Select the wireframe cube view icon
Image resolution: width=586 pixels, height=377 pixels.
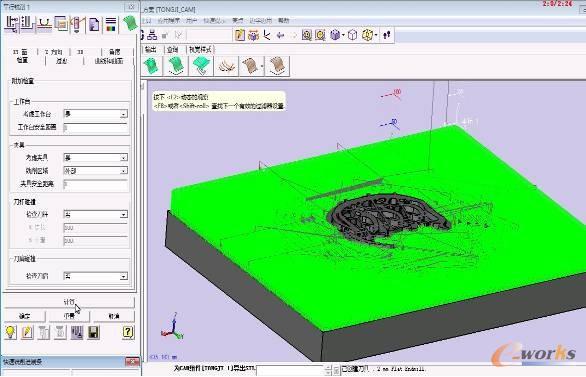[352, 35]
